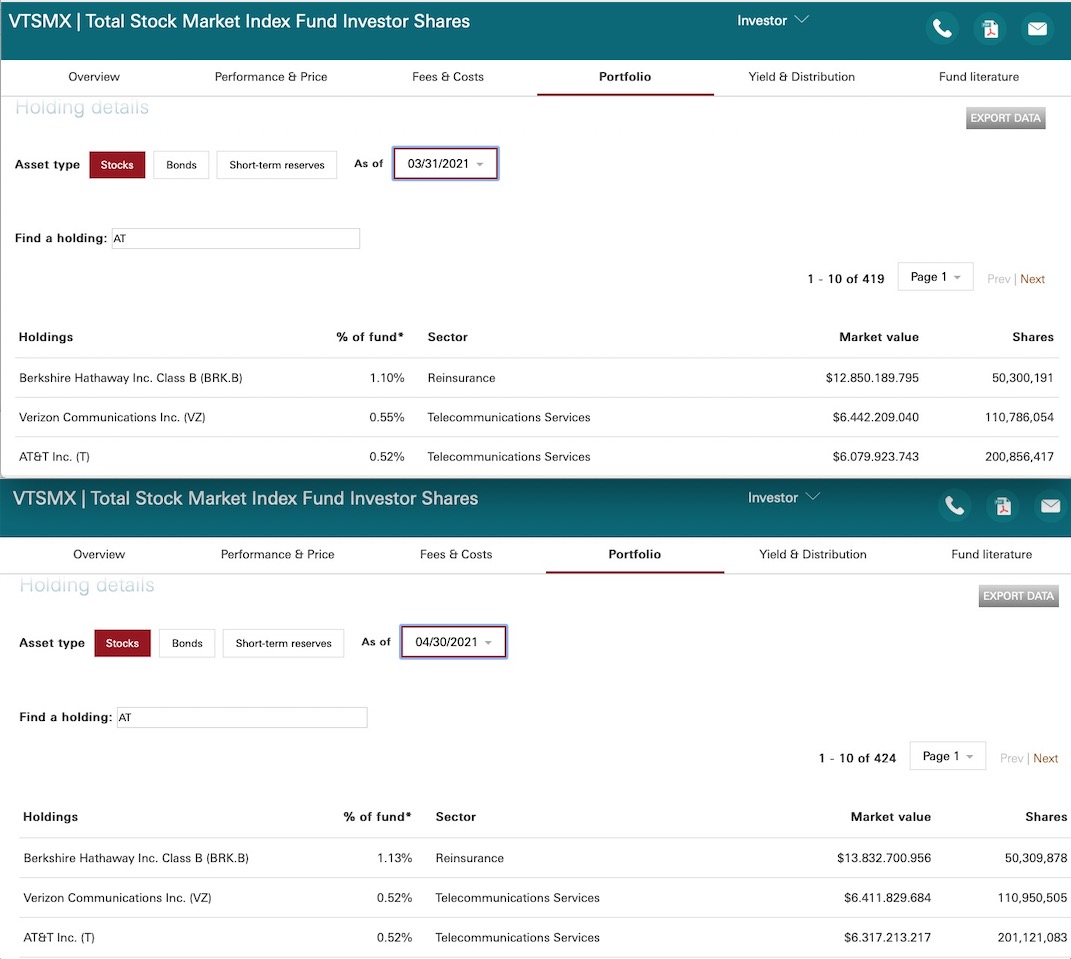The height and width of the screenshot is (959, 1071).
Task: Expand the Investor dropdown in the bottom header
Action: click(783, 498)
